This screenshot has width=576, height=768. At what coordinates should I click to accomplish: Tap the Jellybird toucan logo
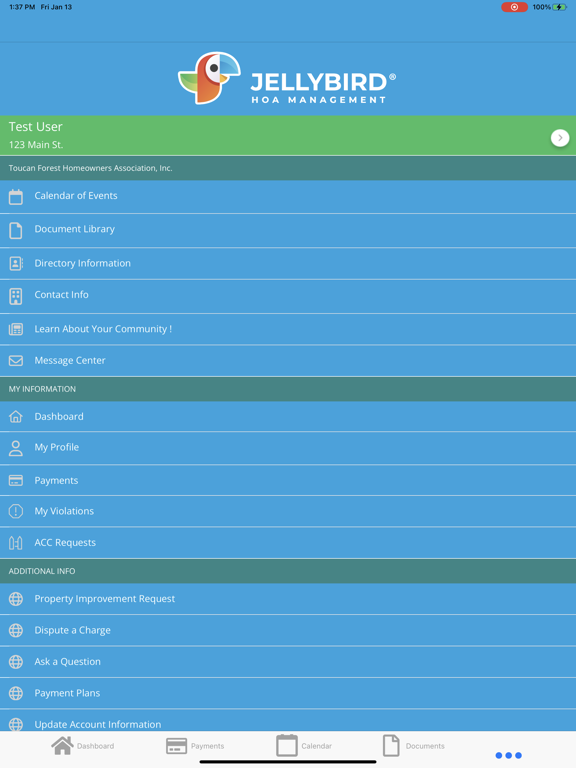pos(209,78)
